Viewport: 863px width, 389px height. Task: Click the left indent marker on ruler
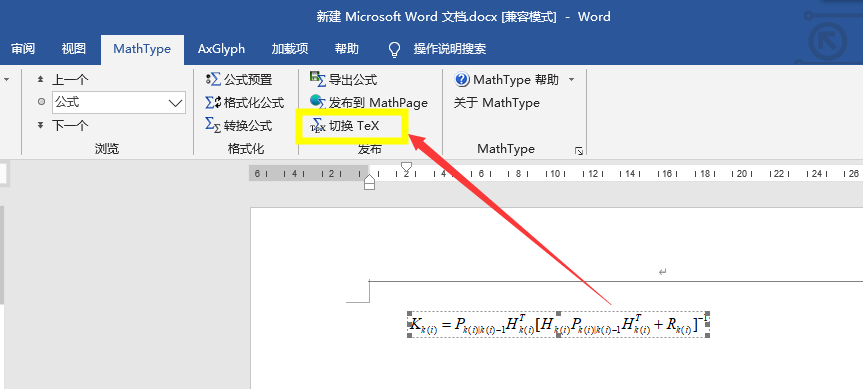click(369, 182)
